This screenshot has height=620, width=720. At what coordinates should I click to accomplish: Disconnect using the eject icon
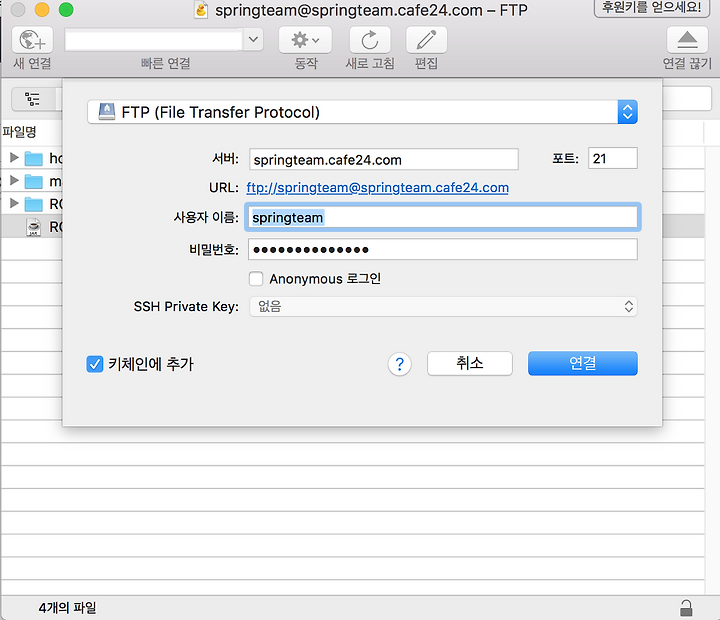point(687,40)
